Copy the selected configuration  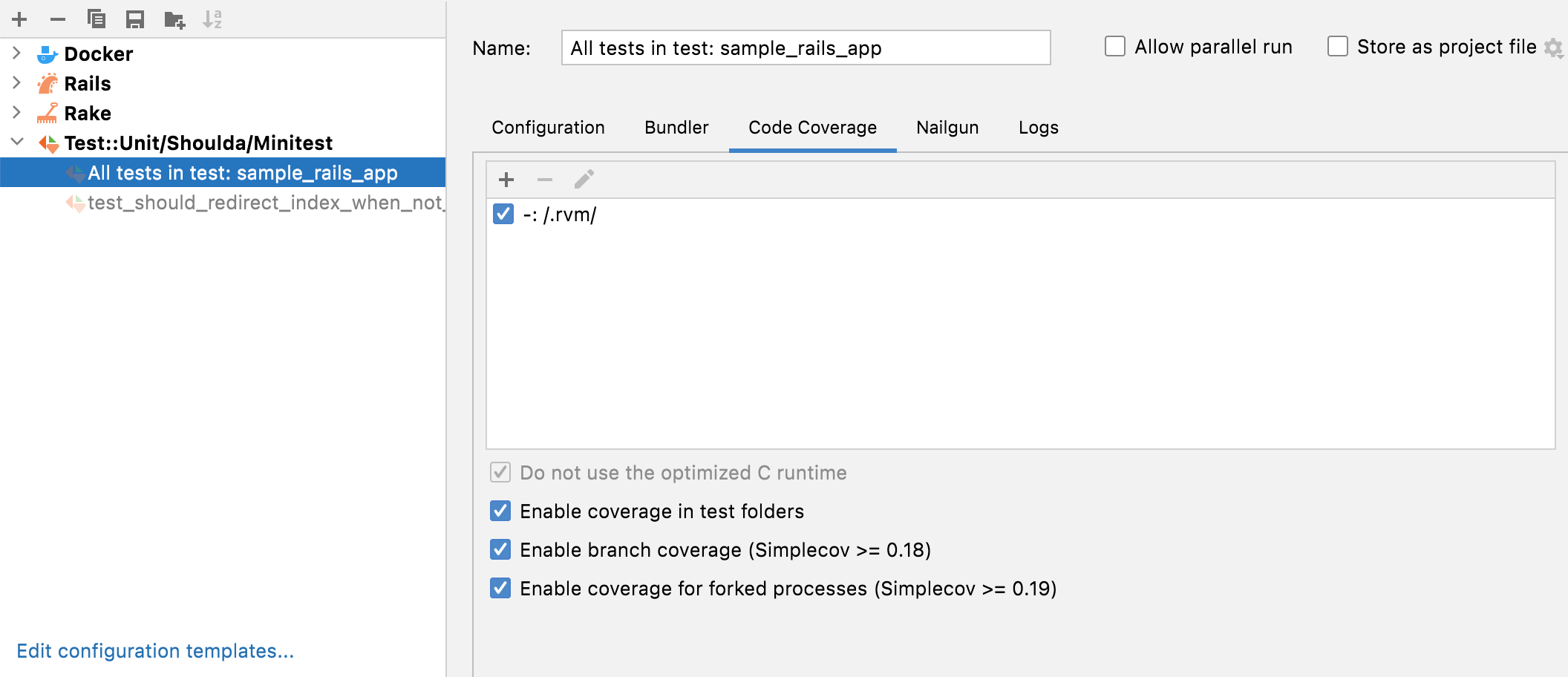pyautogui.click(x=95, y=19)
